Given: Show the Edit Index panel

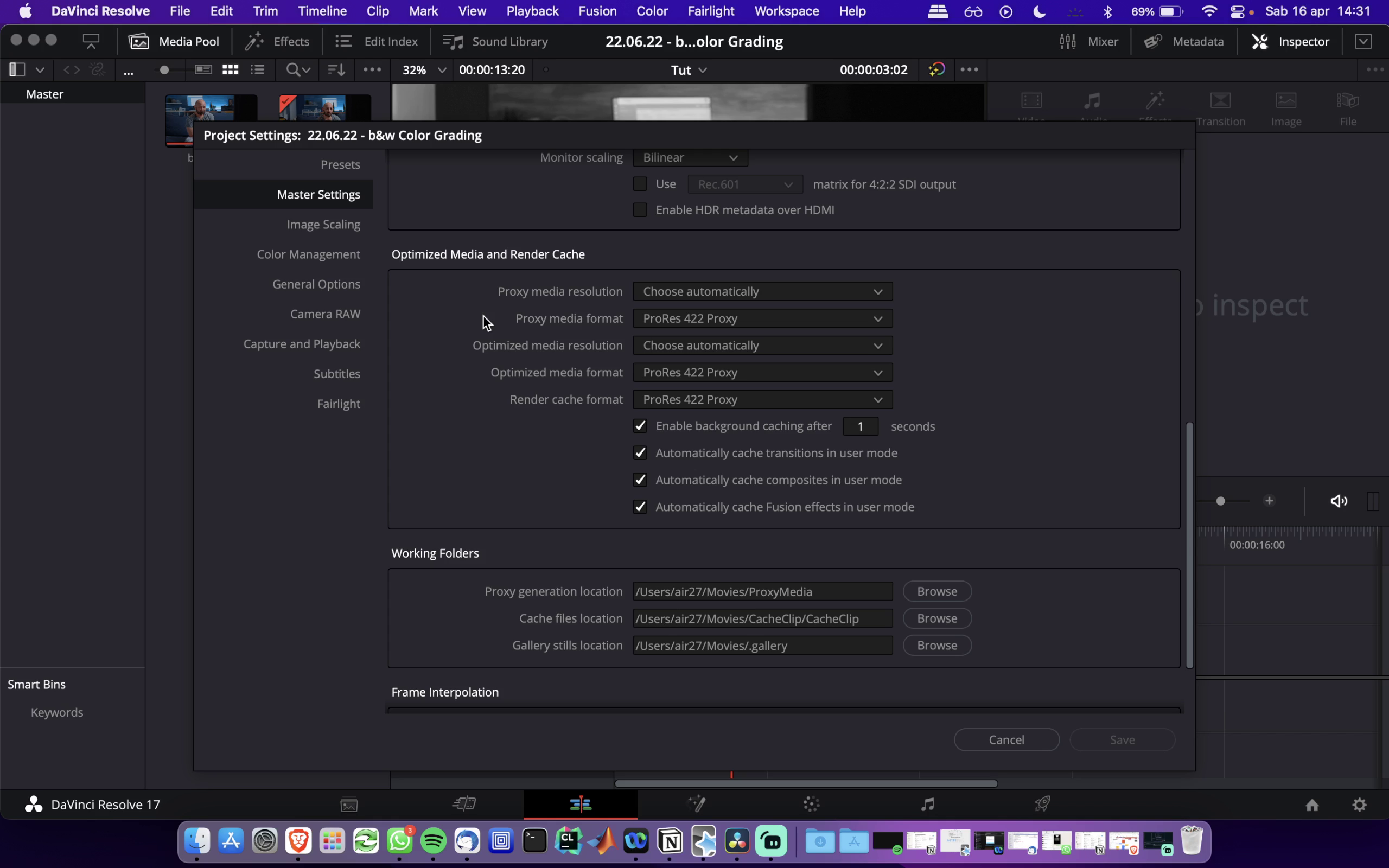Looking at the screenshot, I should click(377, 41).
